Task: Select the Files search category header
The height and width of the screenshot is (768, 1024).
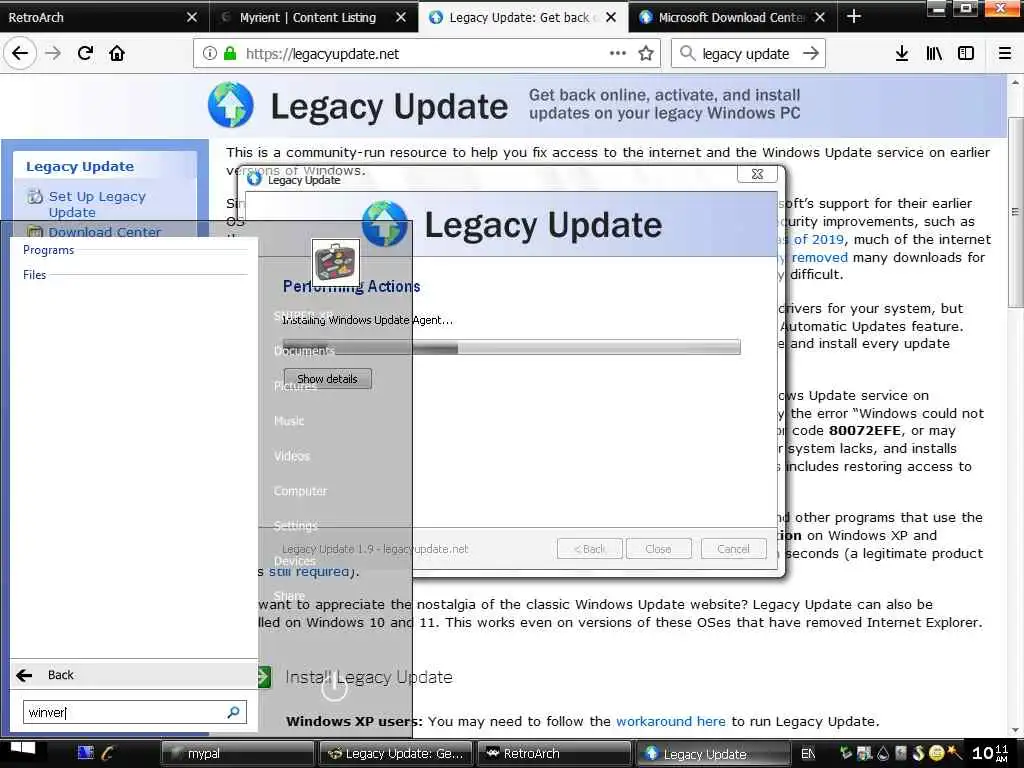Action: (35, 275)
